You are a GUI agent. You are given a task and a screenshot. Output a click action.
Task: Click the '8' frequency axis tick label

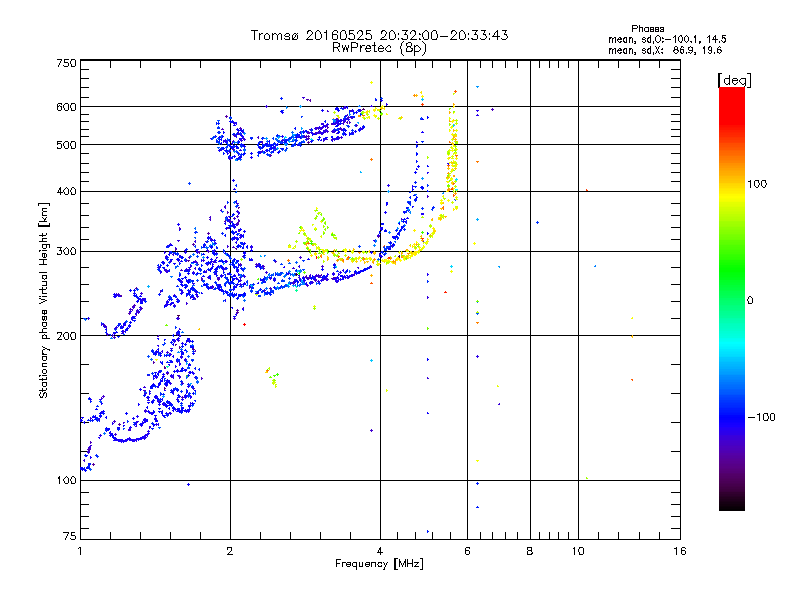[x=530, y=551]
